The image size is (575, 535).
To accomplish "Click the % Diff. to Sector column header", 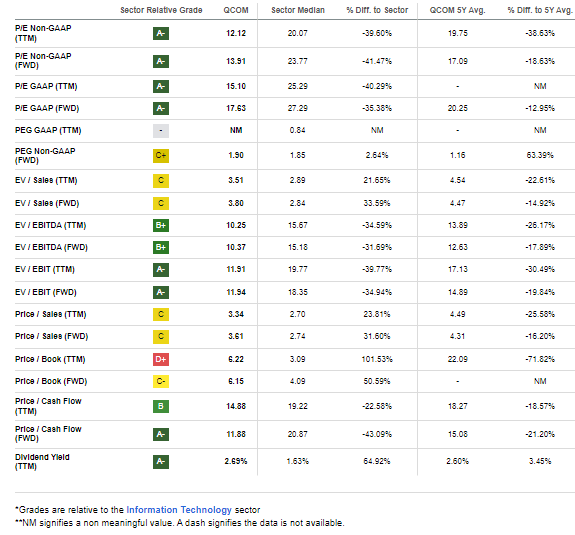I will tap(377, 10).
